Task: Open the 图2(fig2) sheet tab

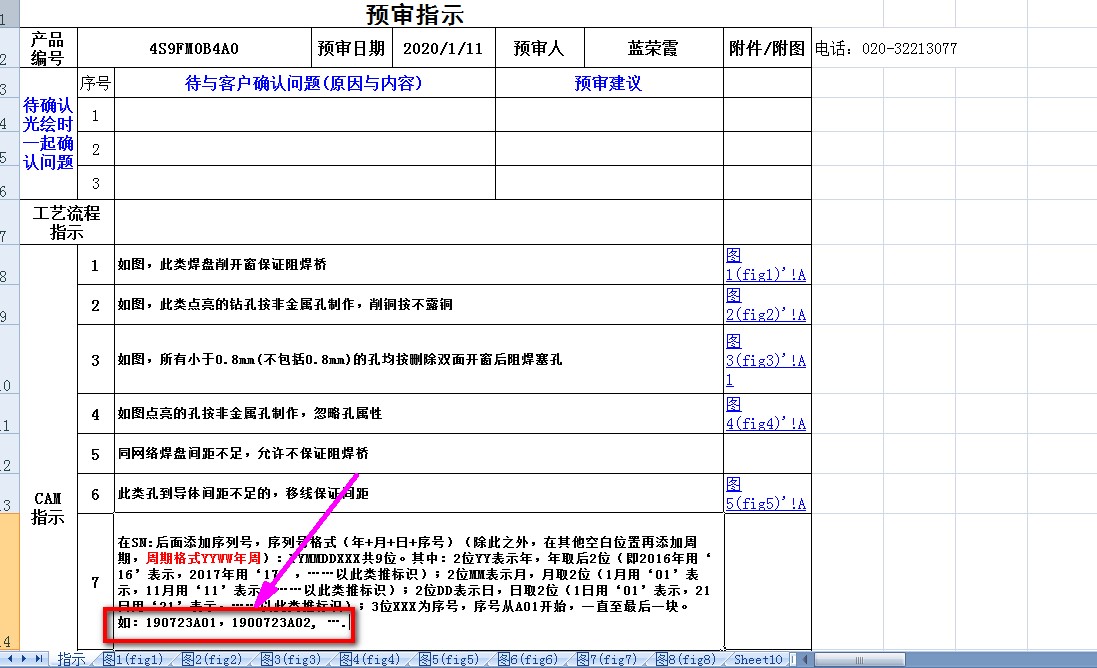Action: pyautogui.click(x=213, y=660)
